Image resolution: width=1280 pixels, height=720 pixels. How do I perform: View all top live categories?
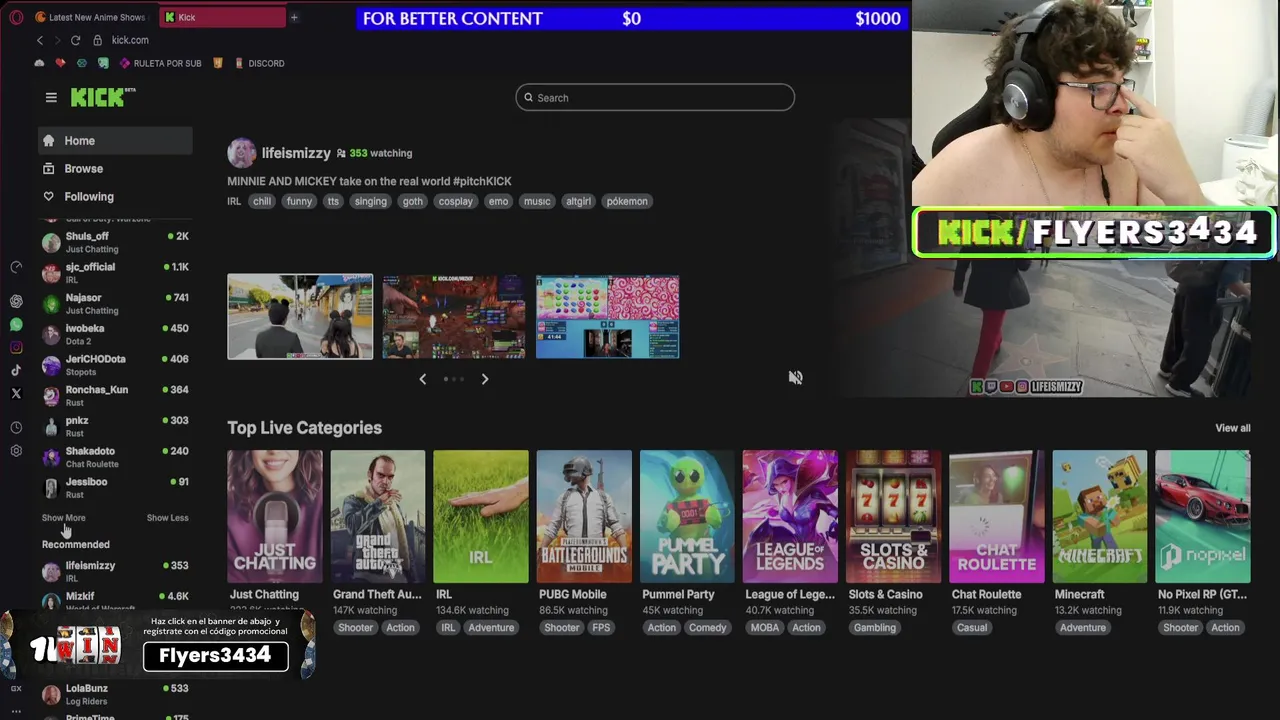[x=1232, y=428]
